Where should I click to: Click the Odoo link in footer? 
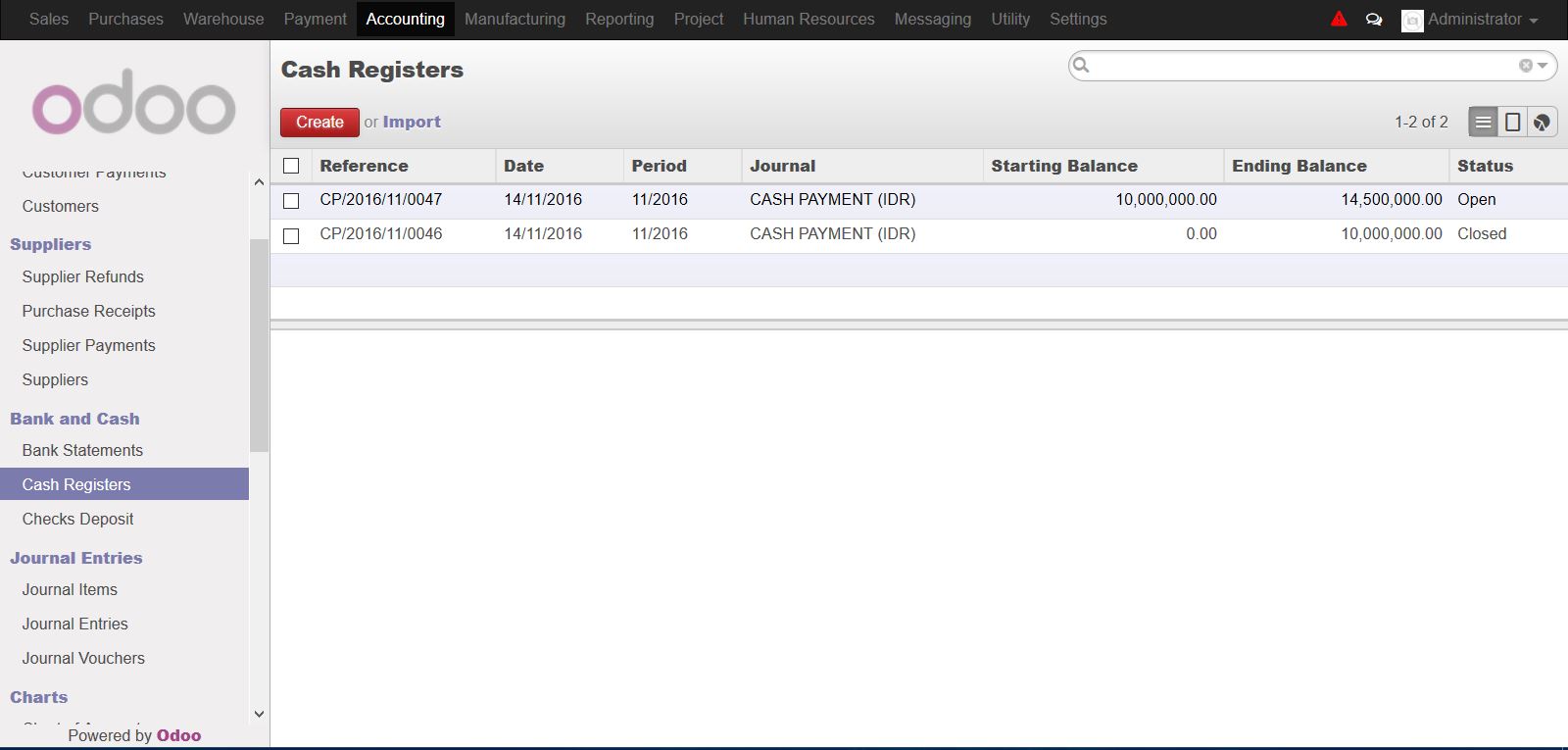(178, 735)
